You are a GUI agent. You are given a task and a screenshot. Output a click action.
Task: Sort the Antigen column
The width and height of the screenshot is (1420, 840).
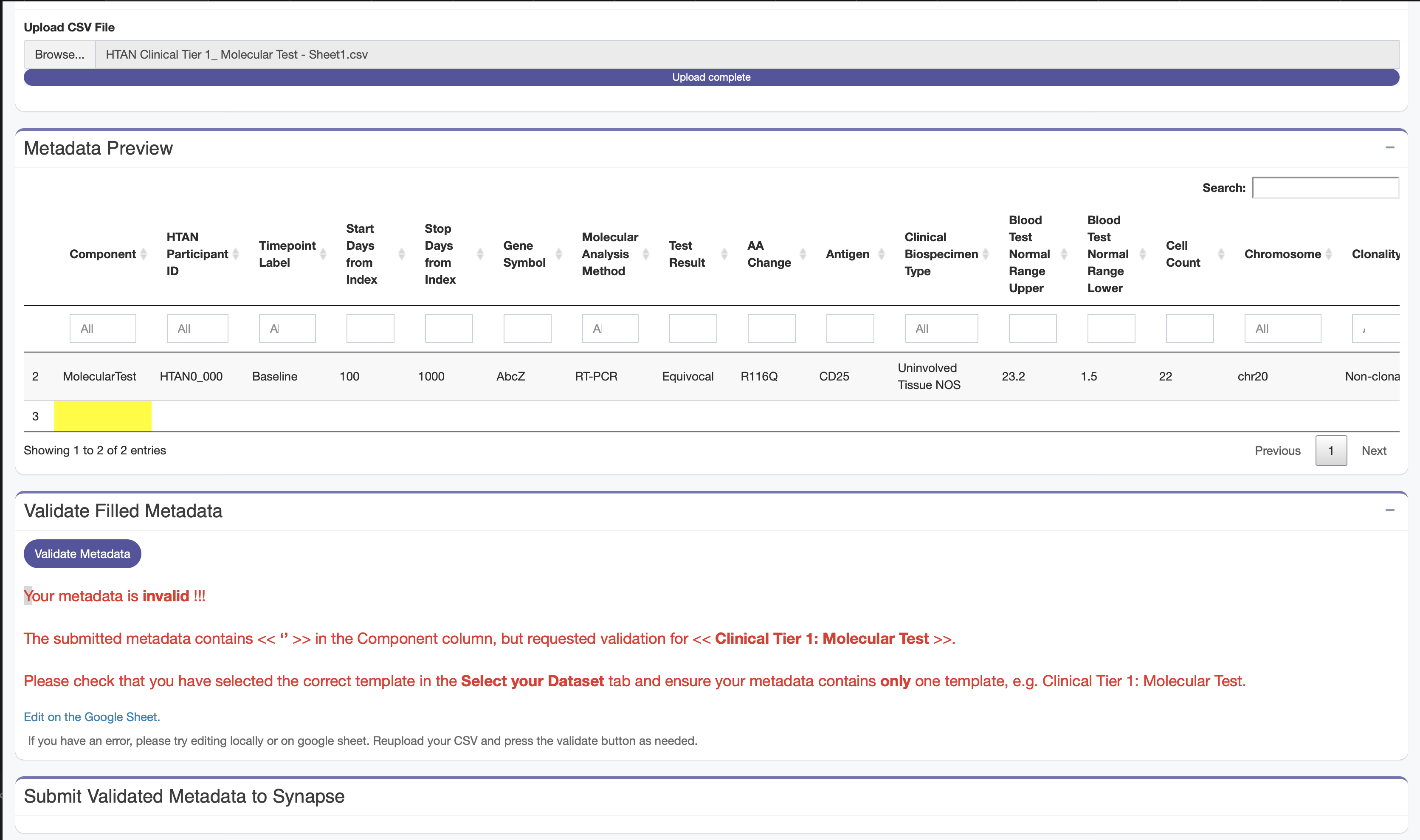881,254
